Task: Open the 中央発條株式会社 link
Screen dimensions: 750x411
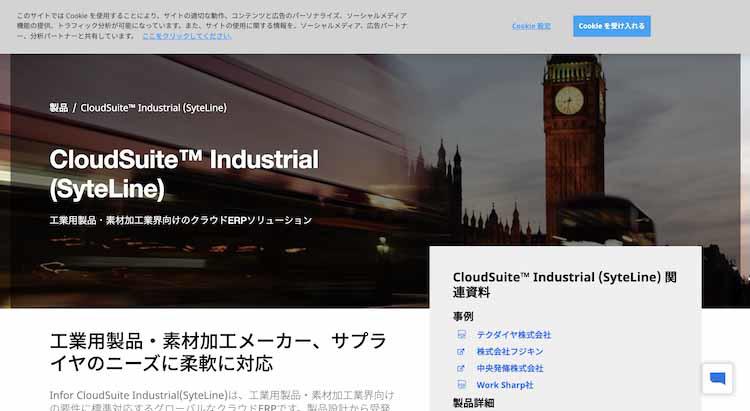Action: pos(510,368)
